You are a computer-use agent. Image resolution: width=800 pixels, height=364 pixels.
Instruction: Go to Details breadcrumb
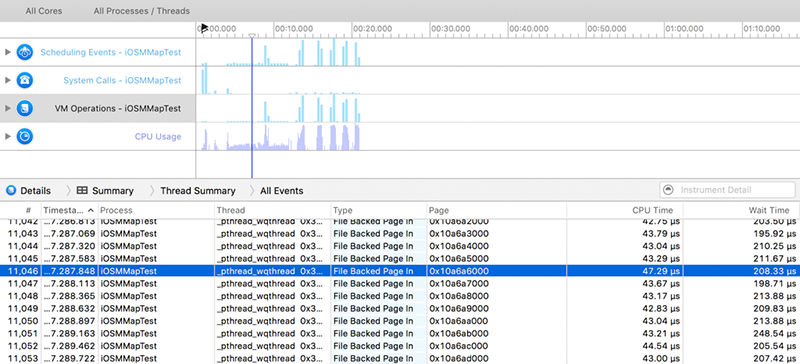point(35,190)
